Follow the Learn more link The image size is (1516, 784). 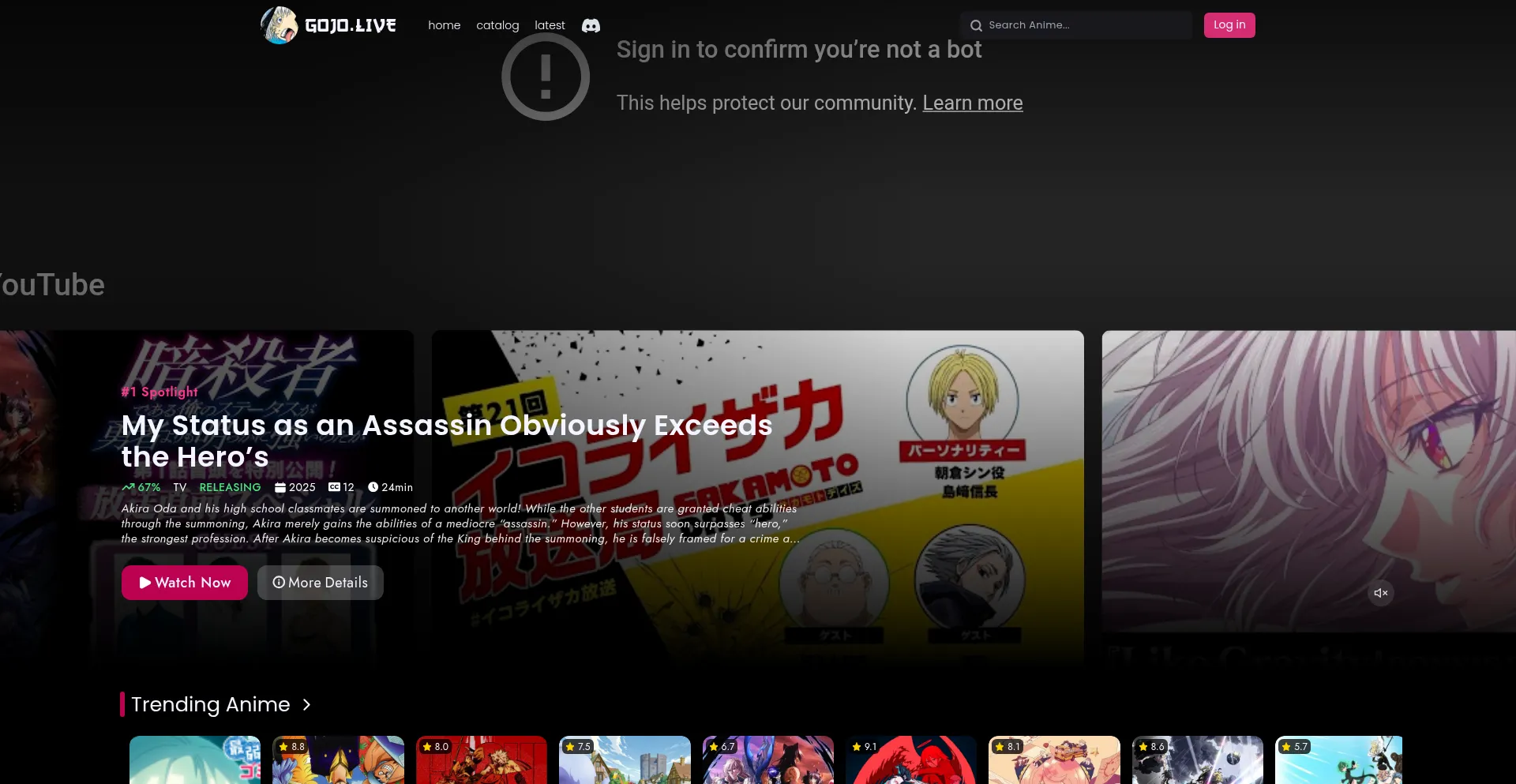[x=972, y=103]
